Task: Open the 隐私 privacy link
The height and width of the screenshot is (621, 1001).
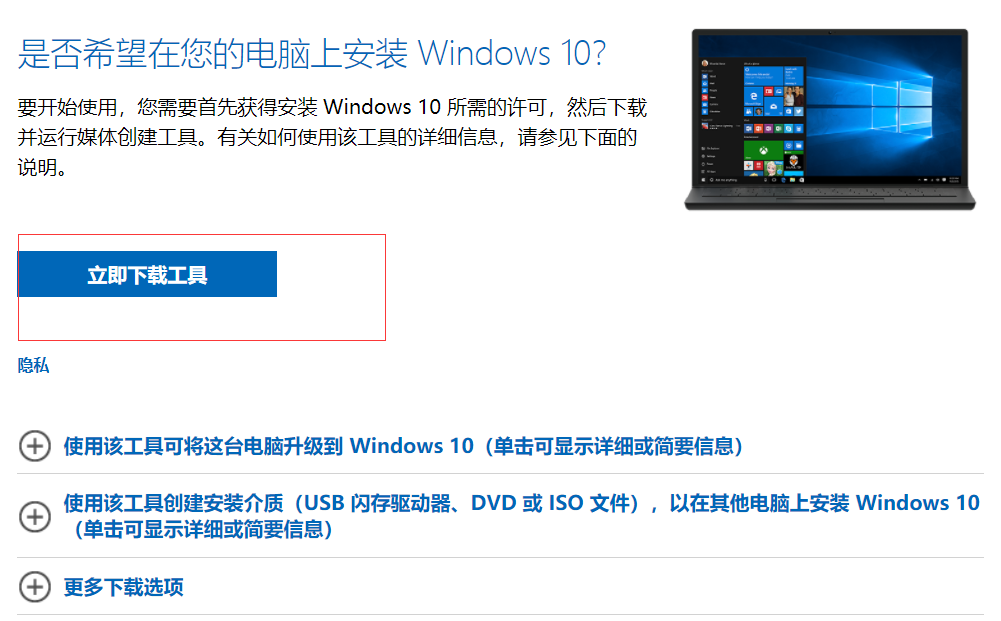Action: 33,365
